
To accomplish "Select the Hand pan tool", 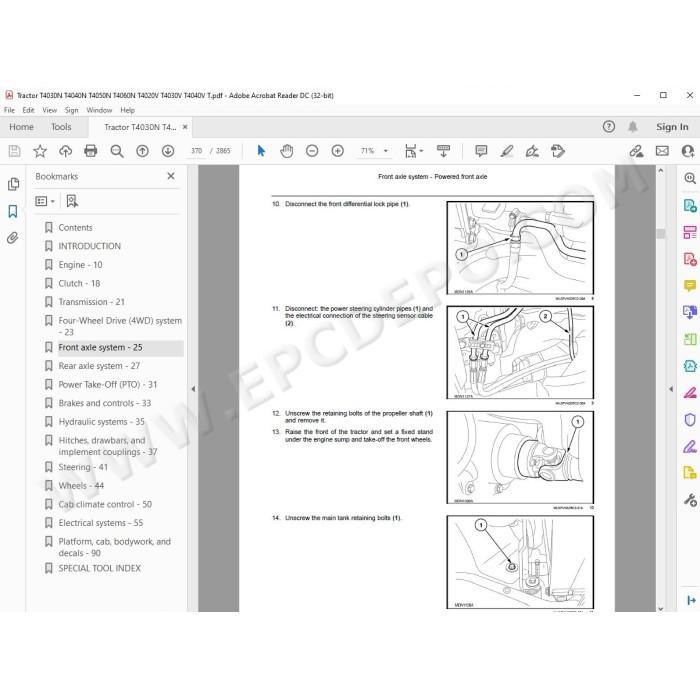I will point(287,151).
